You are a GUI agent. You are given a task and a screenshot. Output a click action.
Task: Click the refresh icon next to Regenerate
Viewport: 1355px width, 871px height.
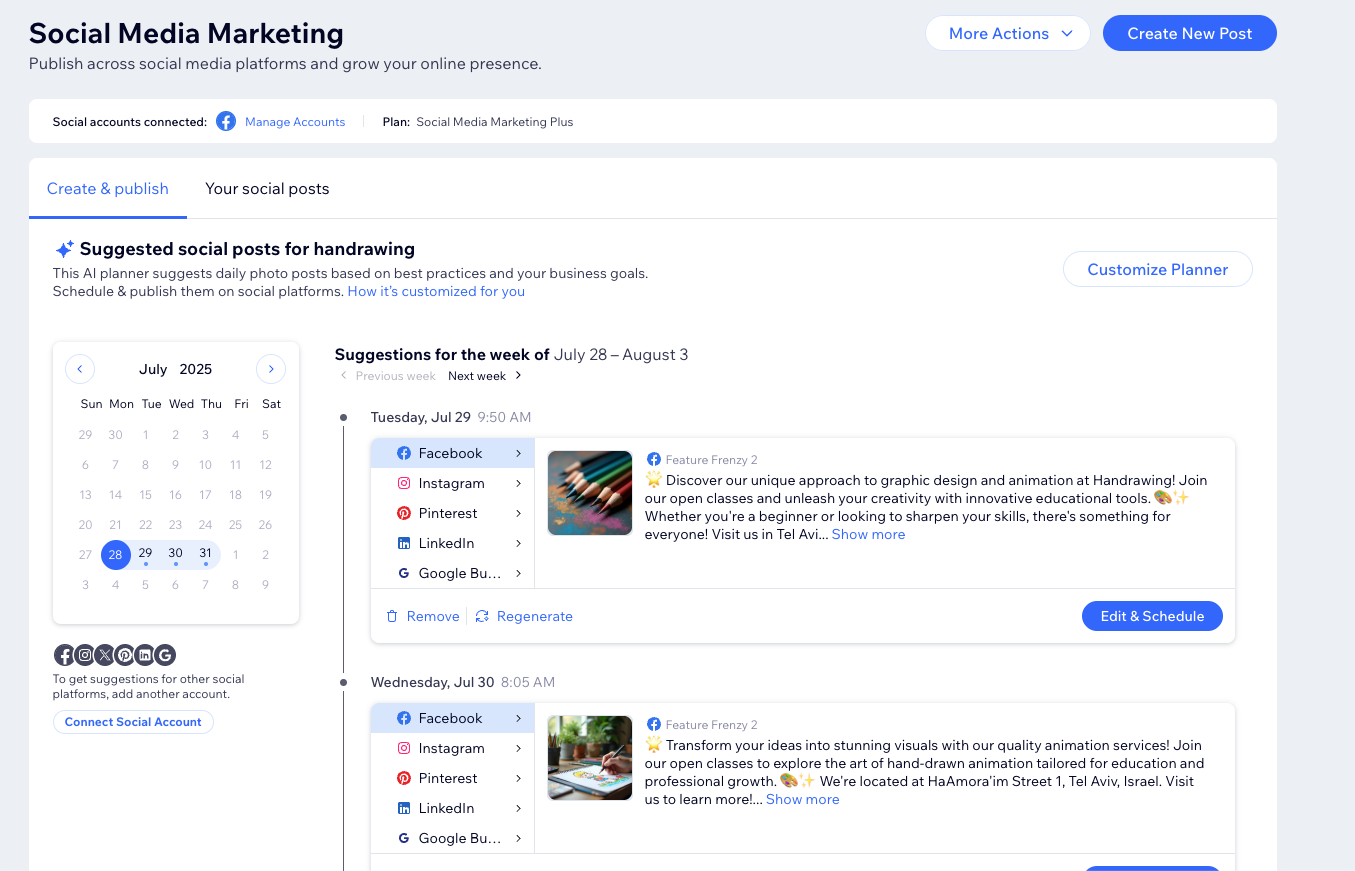(482, 616)
